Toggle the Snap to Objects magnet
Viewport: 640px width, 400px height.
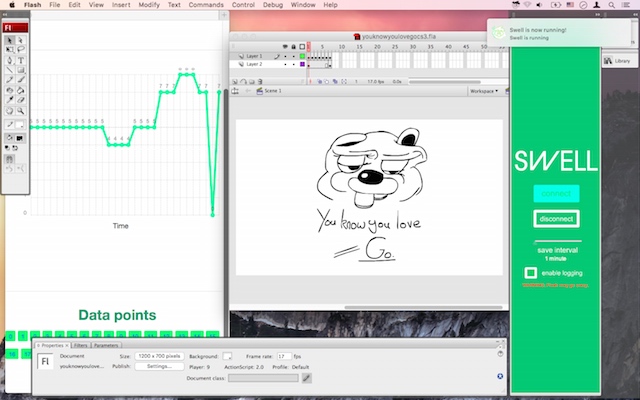coord(10,159)
